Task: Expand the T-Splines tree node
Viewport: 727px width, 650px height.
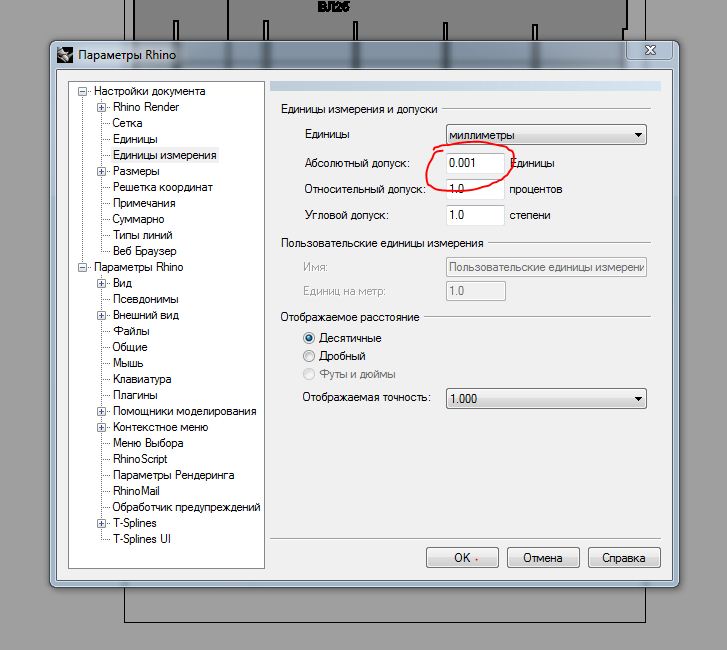Action: coord(101,523)
